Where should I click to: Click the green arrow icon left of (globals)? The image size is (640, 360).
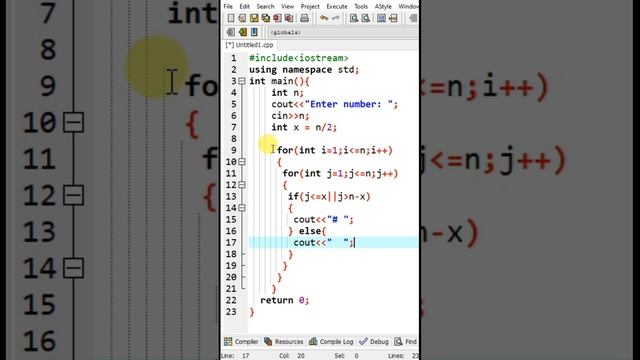(x=242, y=32)
